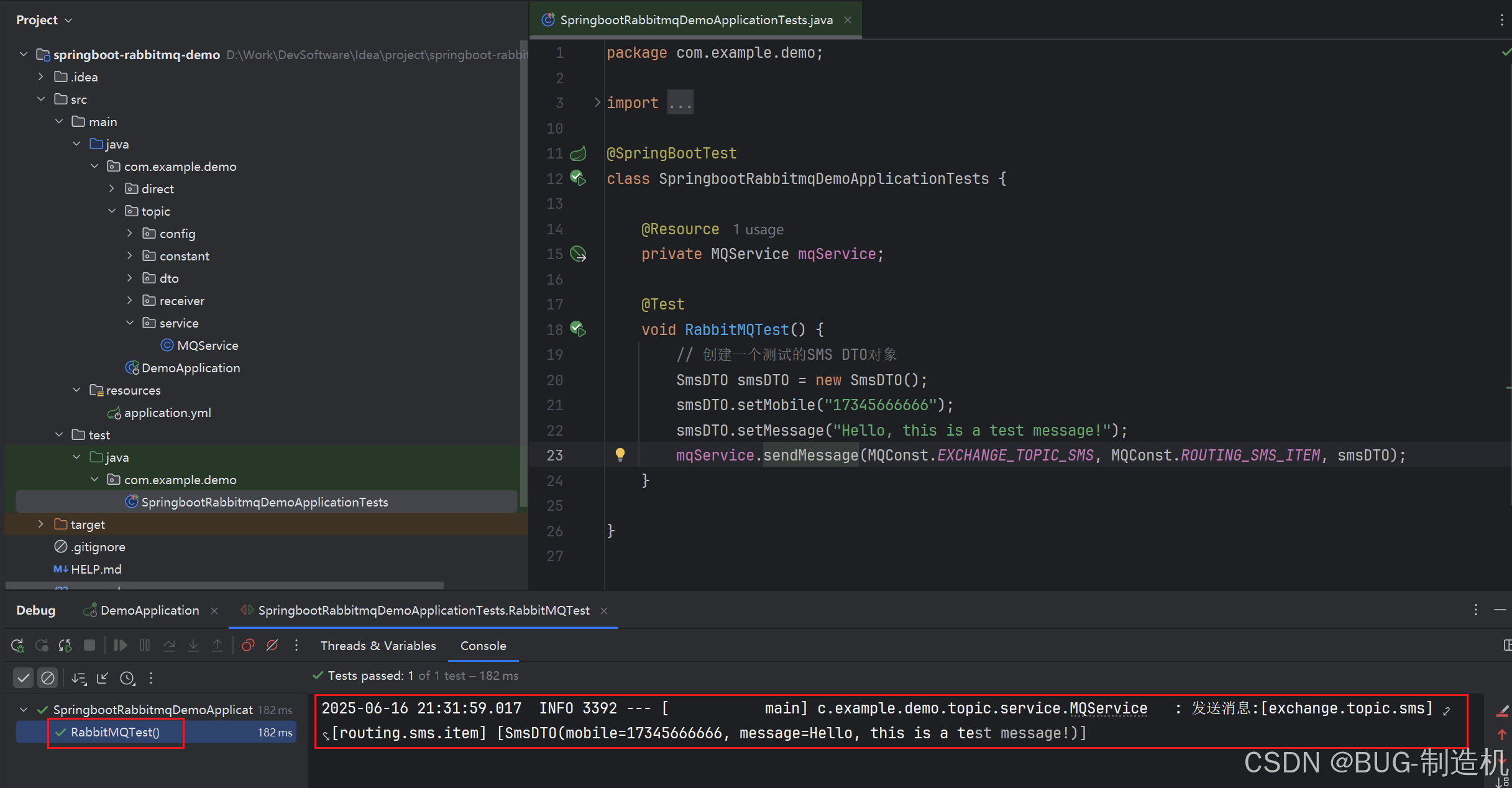Toggle Show Passed tests filter
This screenshot has width=1512, height=788.
(x=24, y=678)
